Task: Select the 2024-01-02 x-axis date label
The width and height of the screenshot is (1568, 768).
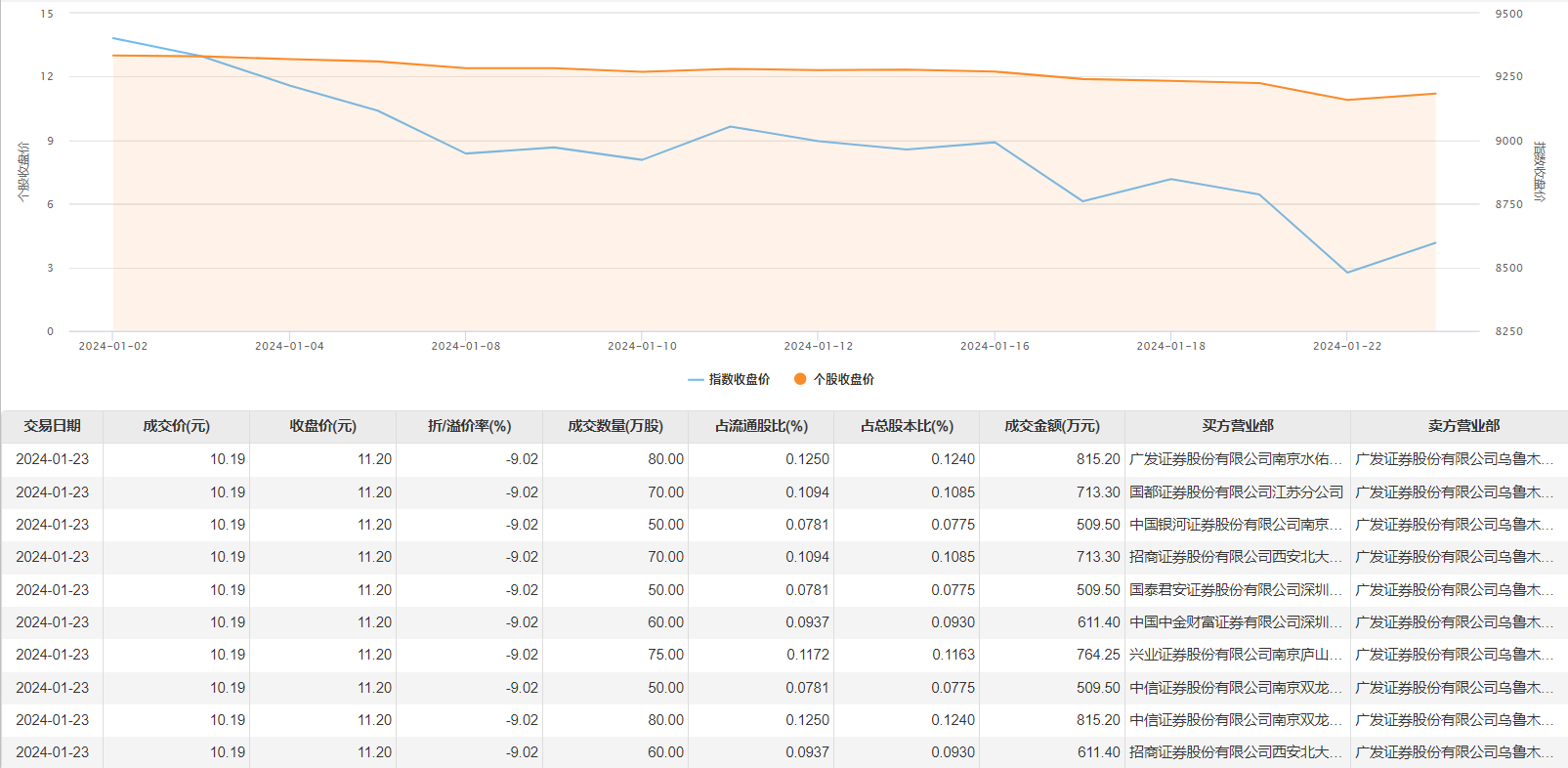Action: [x=113, y=346]
